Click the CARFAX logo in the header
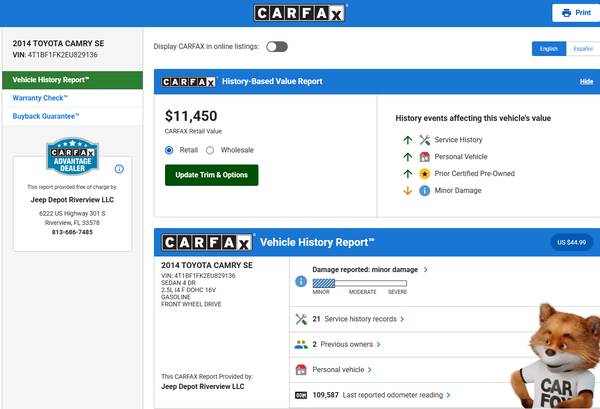The image size is (600, 409). pyautogui.click(x=299, y=13)
